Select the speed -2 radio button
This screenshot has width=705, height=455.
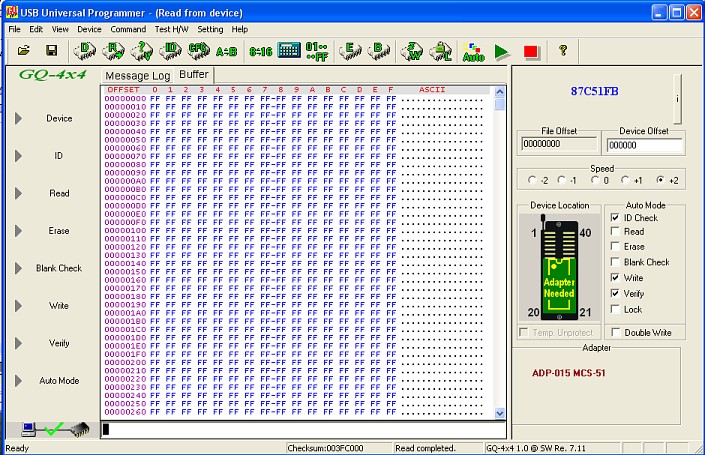click(533, 180)
